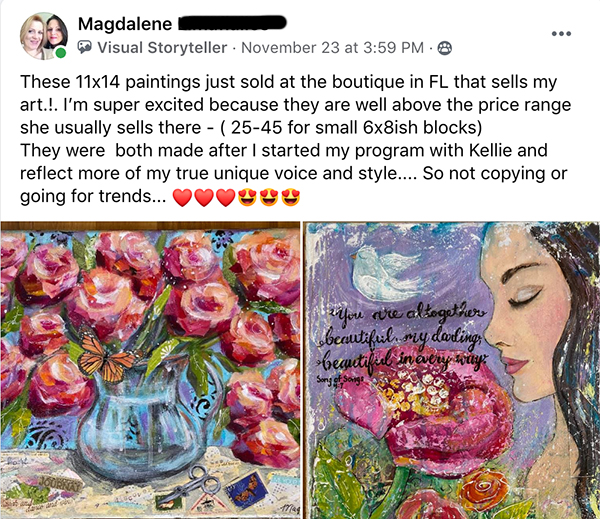This screenshot has width=600, height=519.
Task: Click Magdalene's profile picture avatar
Action: coord(44,36)
